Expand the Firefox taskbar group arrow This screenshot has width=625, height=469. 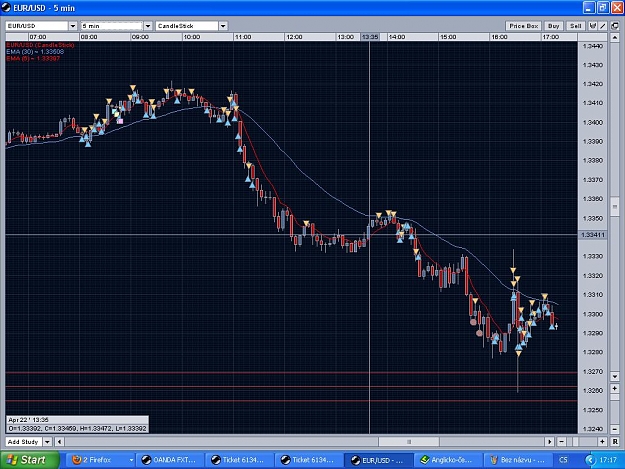coord(131,460)
